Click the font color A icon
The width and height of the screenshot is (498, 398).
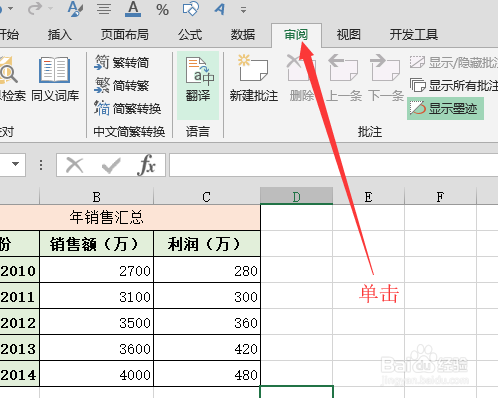[x=133, y=9]
